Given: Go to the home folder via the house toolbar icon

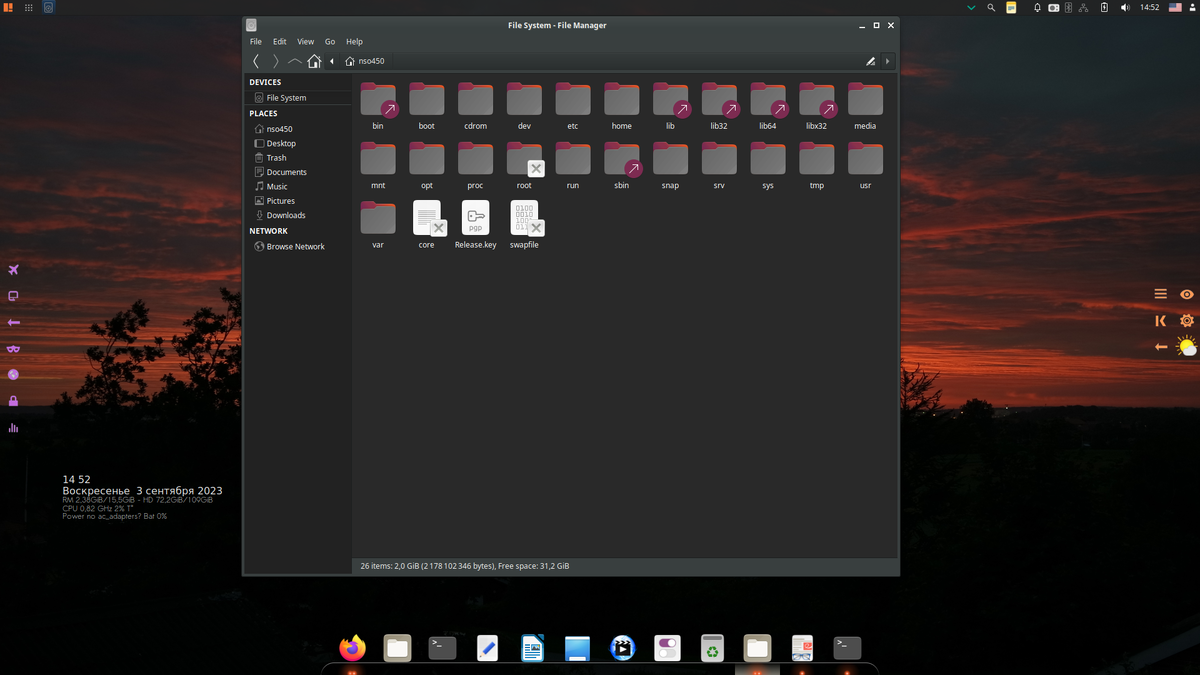Looking at the screenshot, I should (x=314, y=61).
